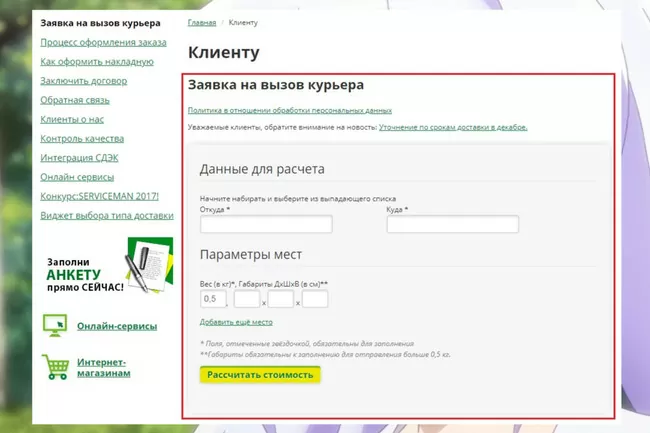Click the Интеграция СДЭК menu item
650x433 pixels.
(82, 158)
